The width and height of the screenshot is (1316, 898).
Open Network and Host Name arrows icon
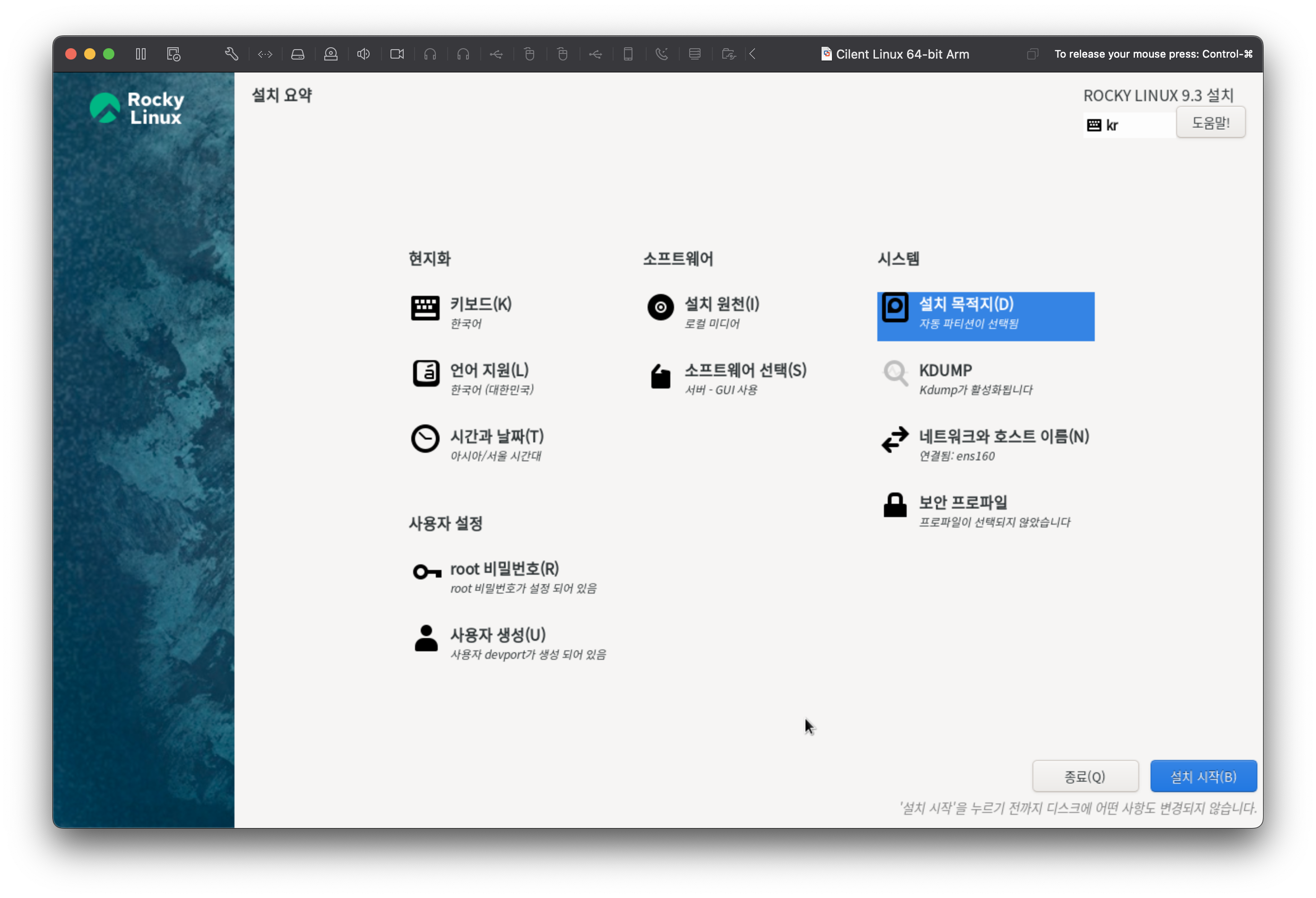(x=895, y=440)
